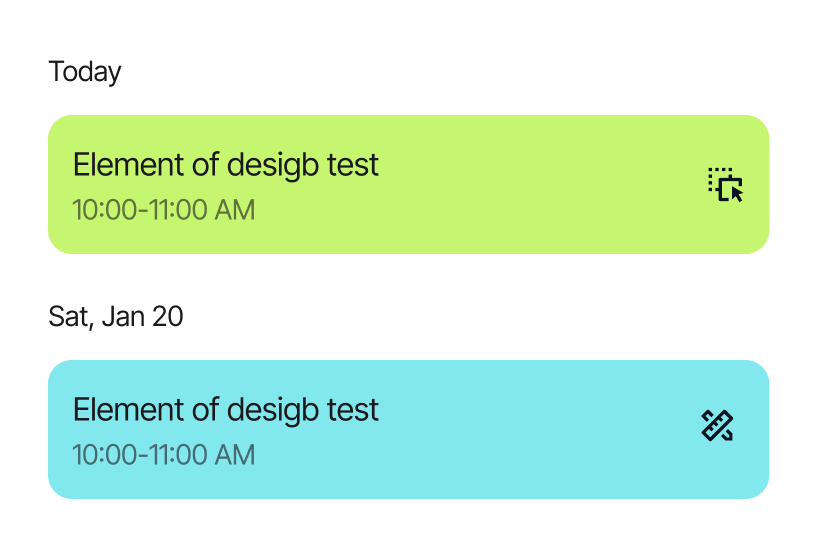Click the ruler and pencil design icon

click(717, 426)
